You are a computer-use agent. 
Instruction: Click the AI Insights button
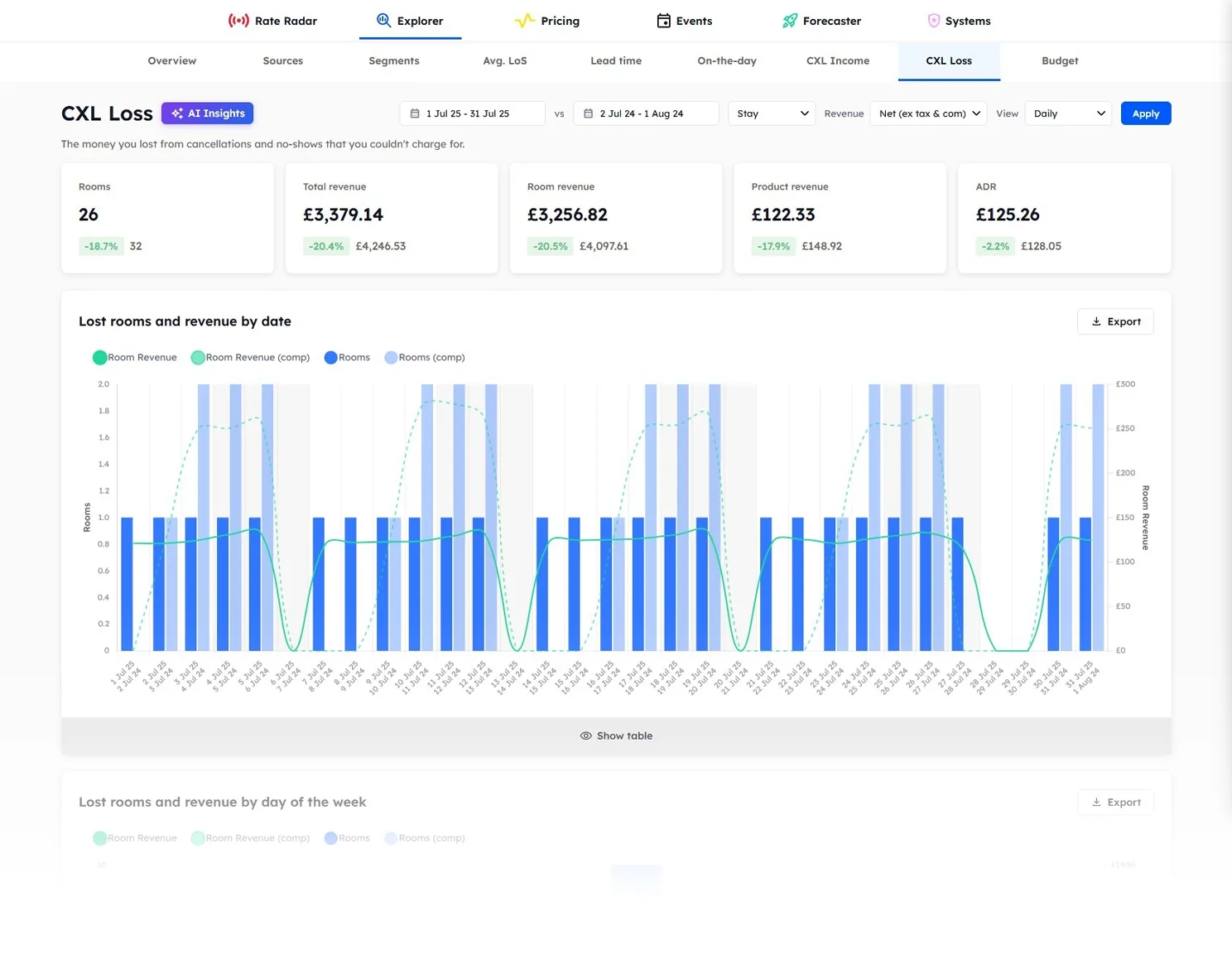click(208, 113)
